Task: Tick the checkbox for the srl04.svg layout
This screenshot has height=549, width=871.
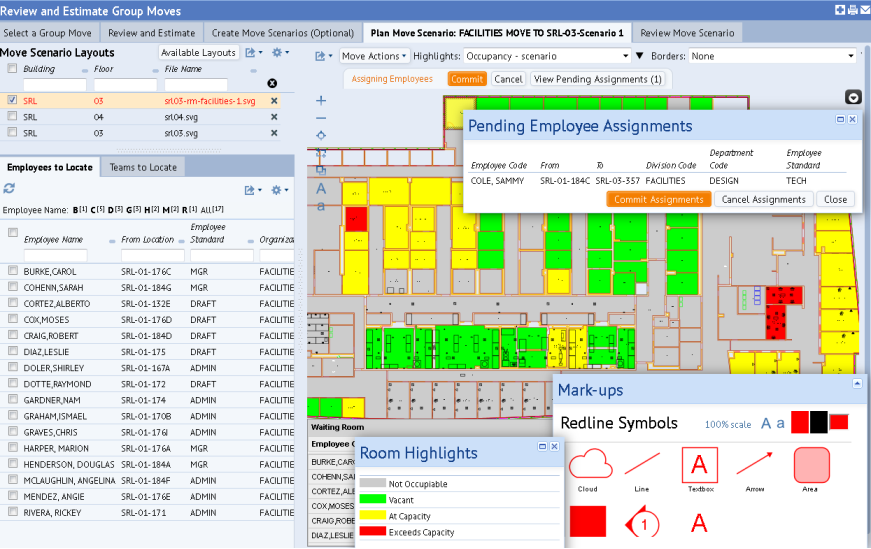Action: click(x=12, y=117)
